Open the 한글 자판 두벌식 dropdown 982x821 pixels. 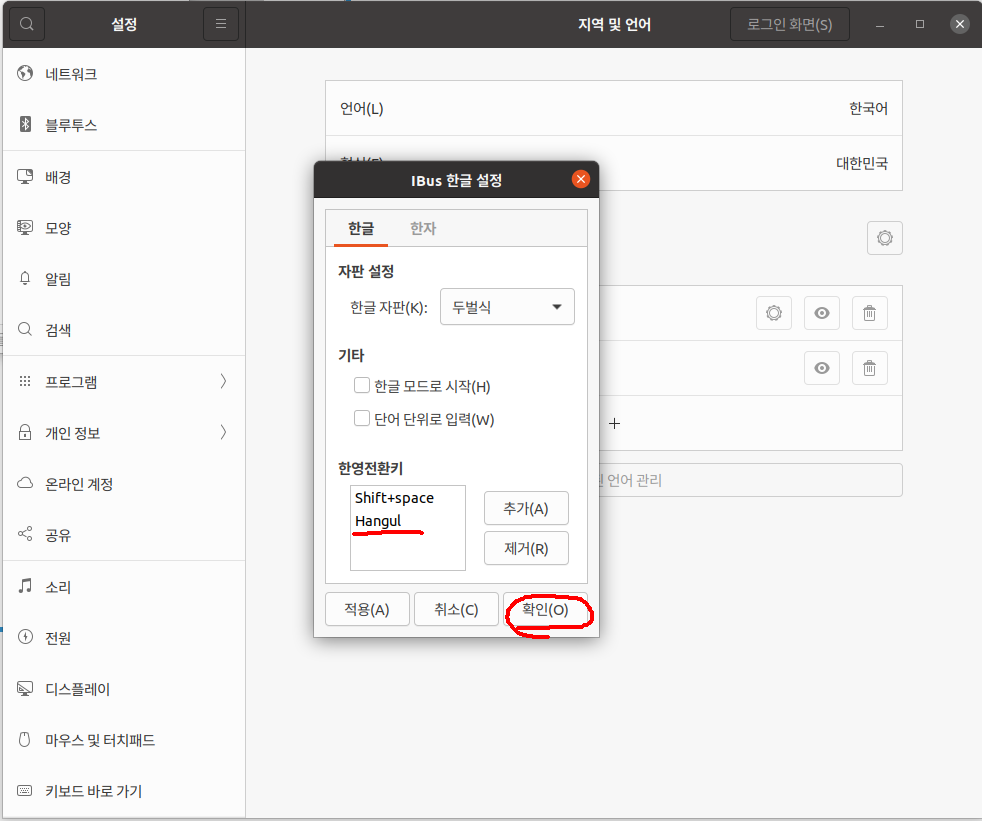click(507, 307)
